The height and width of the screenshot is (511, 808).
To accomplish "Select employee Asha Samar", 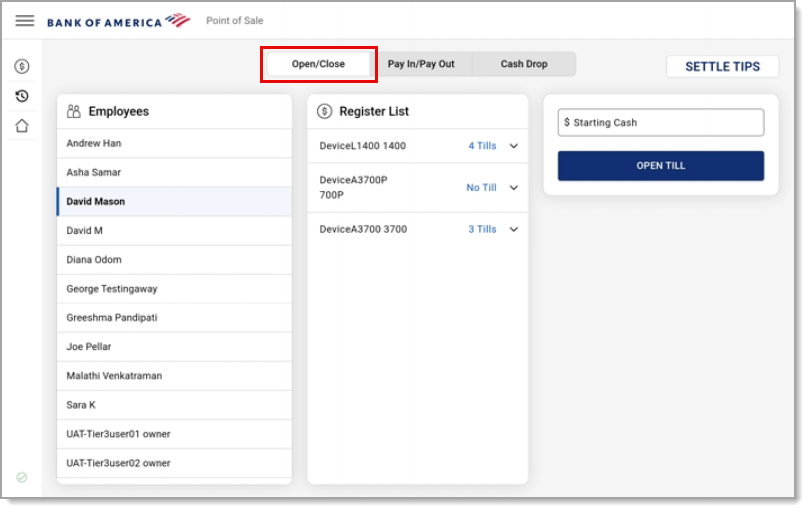I will [174, 173].
